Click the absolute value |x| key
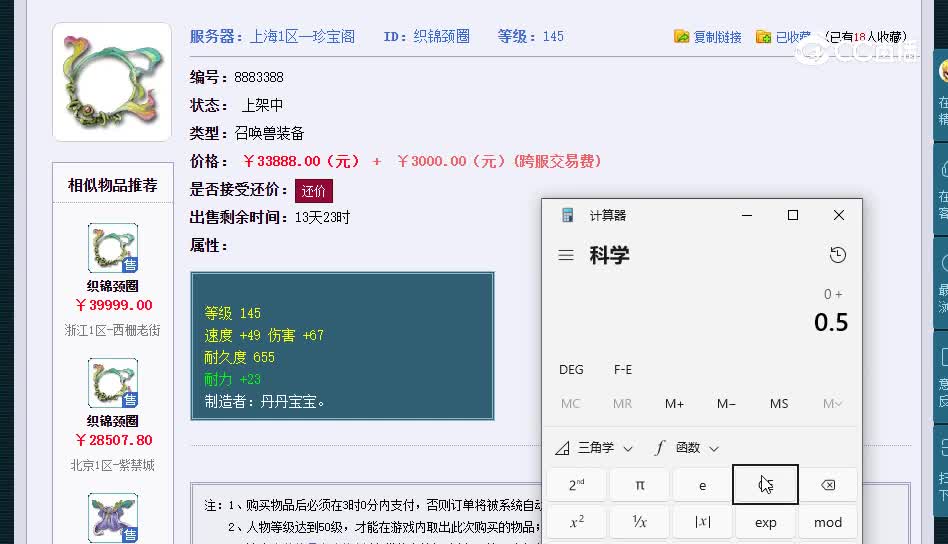The height and width of the screenshot is (544, 948). point(702,522)
